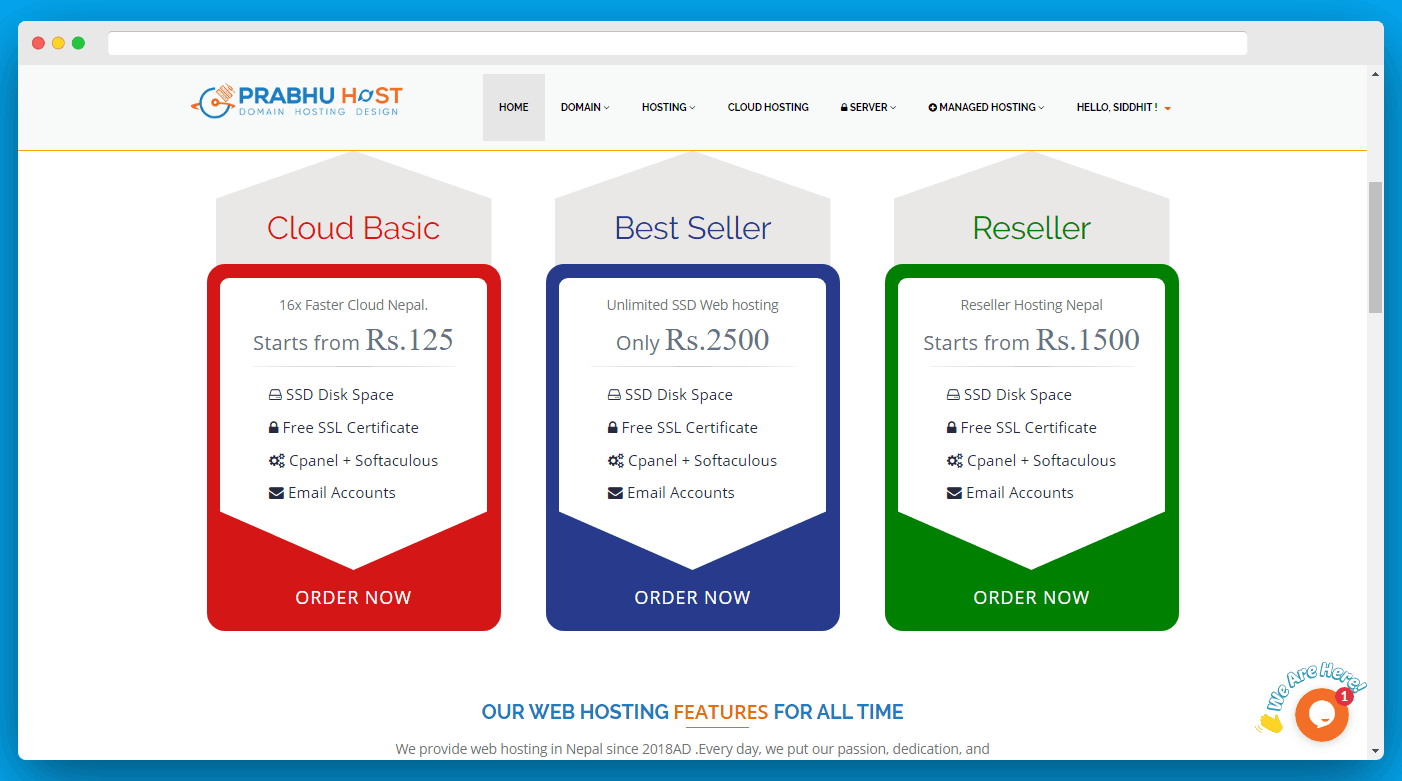Click the Cpanel + Softaculous gears icon on Reseller
The height and width of the screenshot is (781, 1402).
(x=952, y=460)
